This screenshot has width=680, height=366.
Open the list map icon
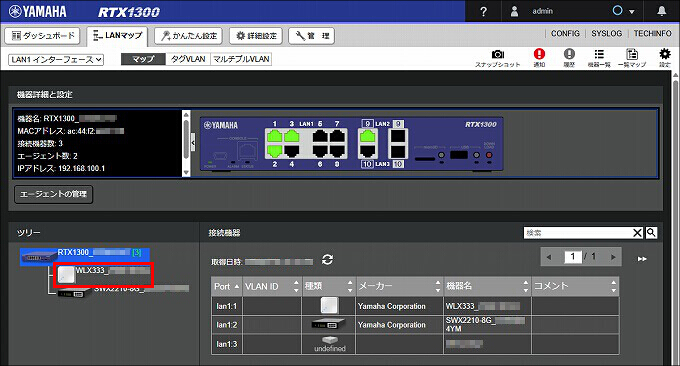(632, 58)
